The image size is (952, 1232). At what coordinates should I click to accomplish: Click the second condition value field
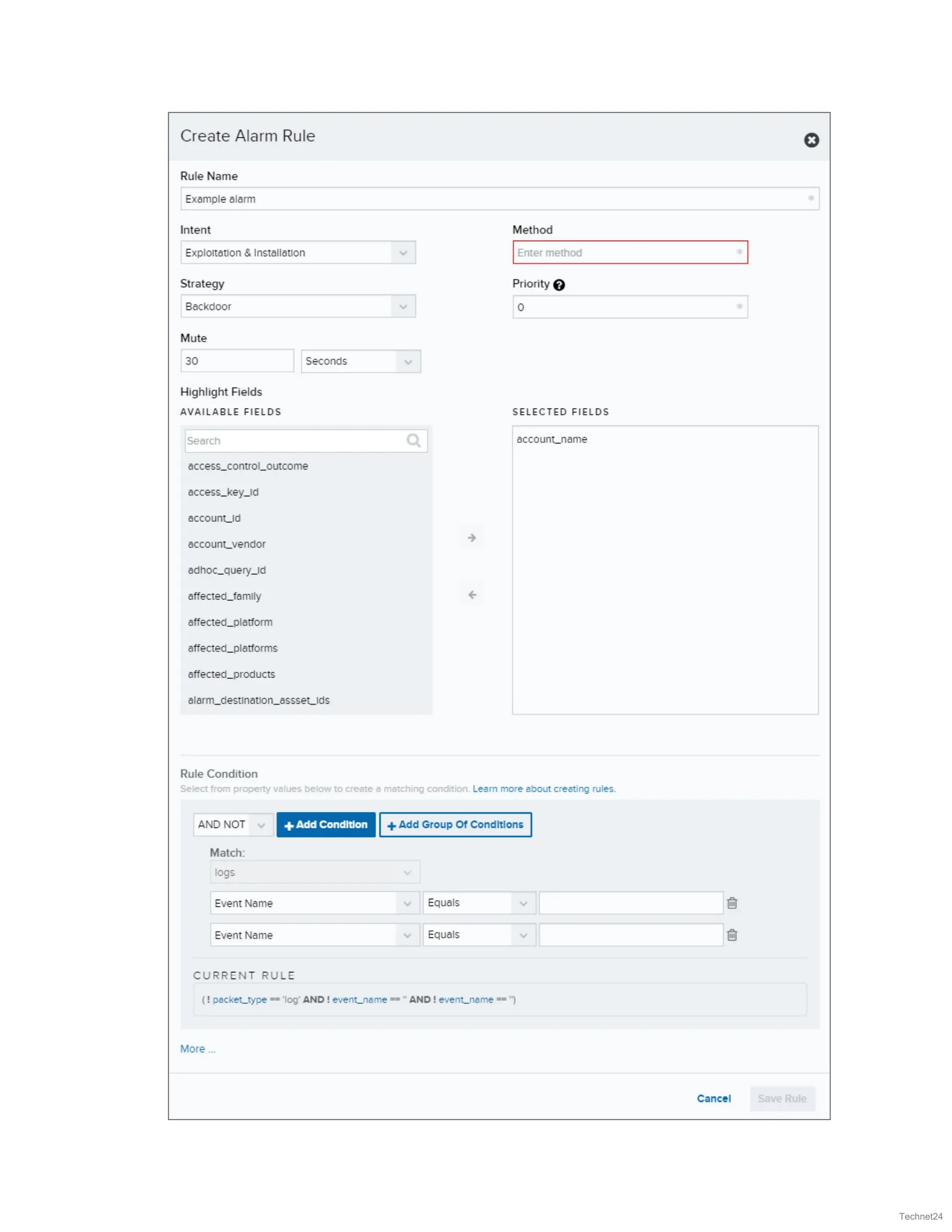pos(630,935)
